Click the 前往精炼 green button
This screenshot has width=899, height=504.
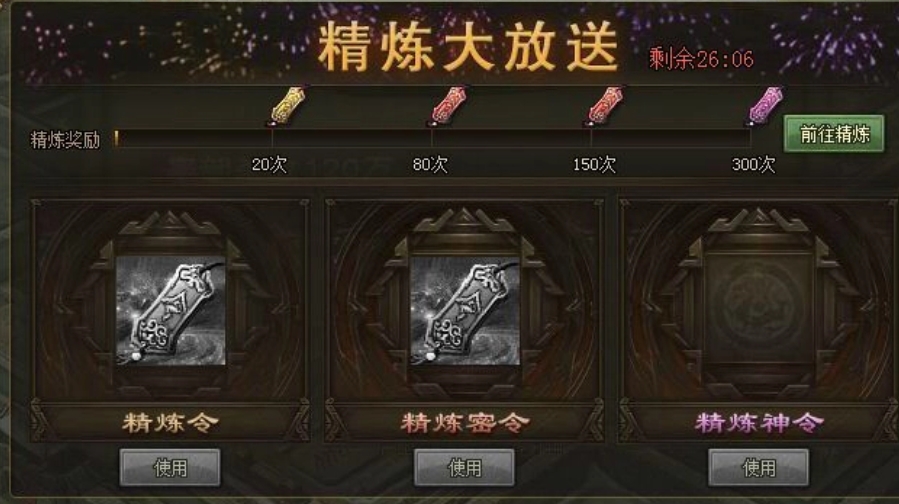click(834, 134)
